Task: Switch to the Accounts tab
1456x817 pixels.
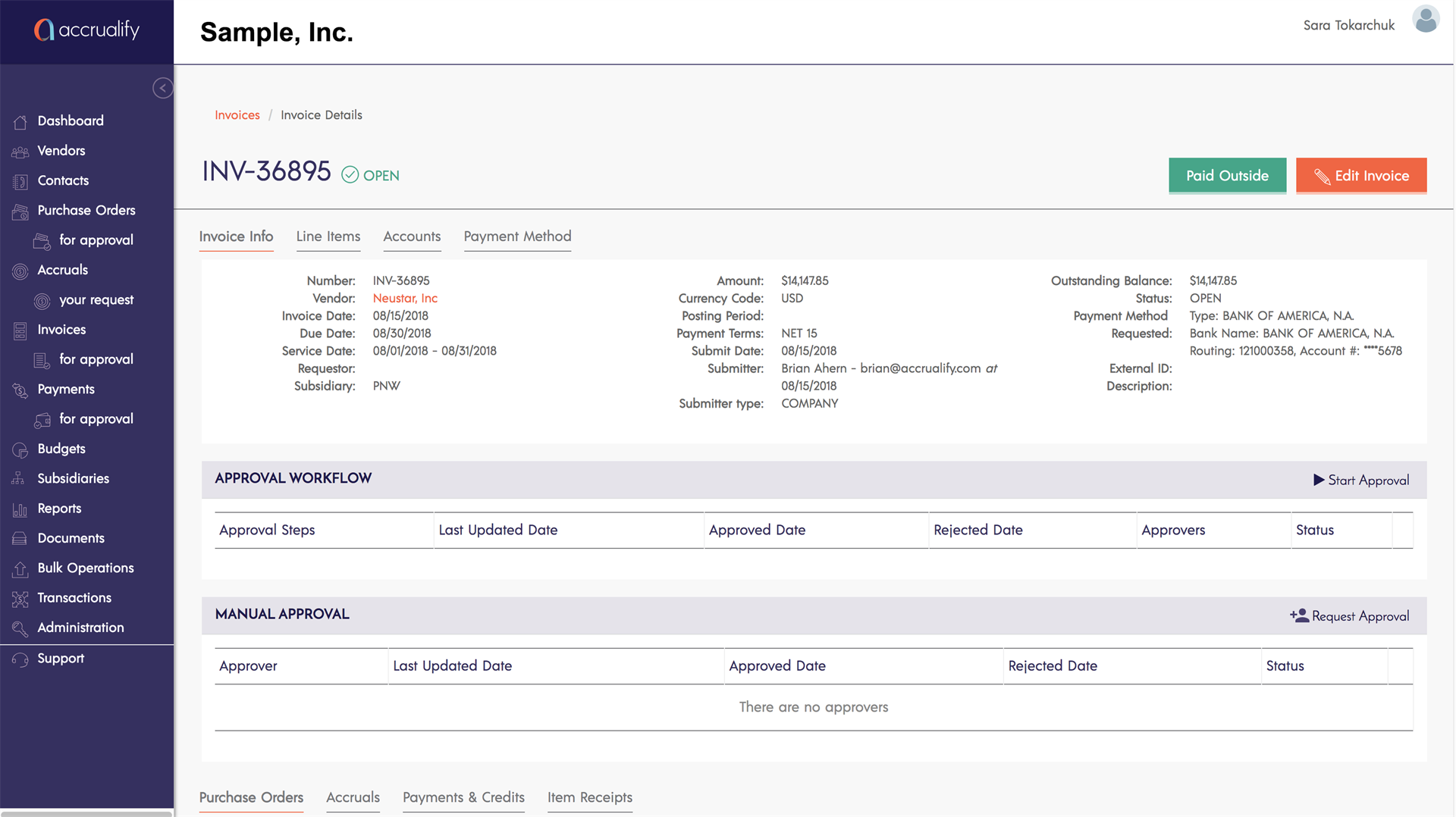Action: pyautogui.click(x=412, y=236)
